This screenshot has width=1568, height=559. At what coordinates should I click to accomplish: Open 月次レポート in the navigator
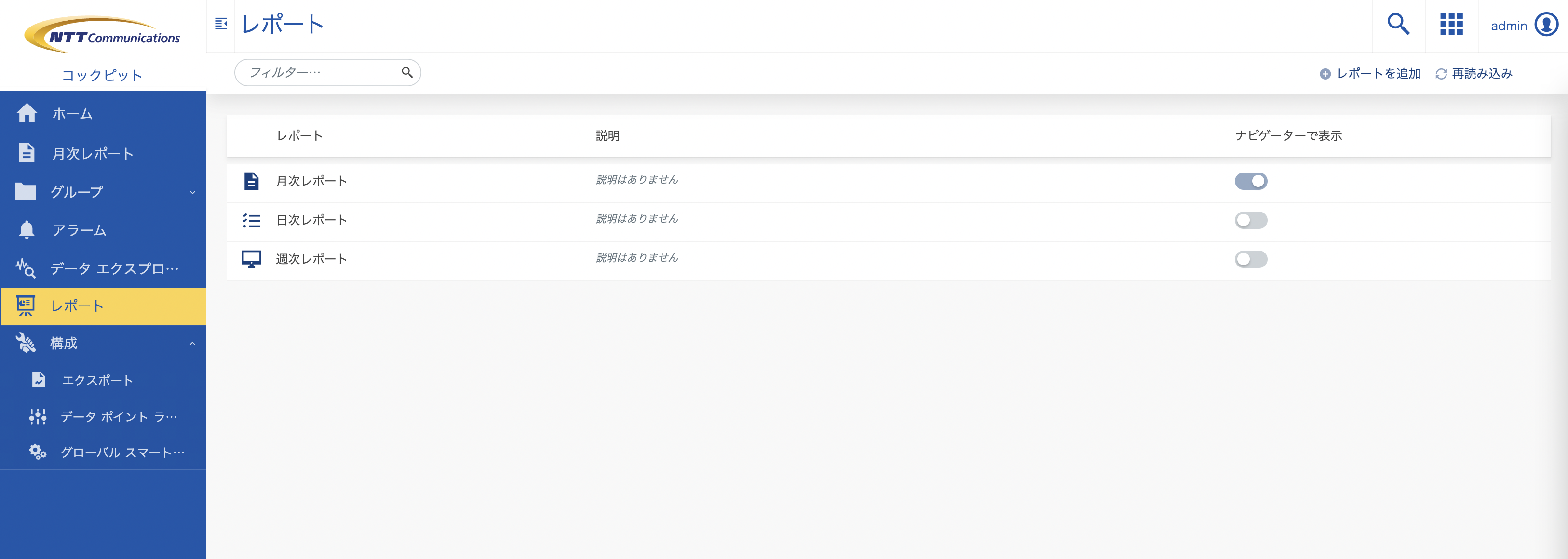tap(104, 153)
